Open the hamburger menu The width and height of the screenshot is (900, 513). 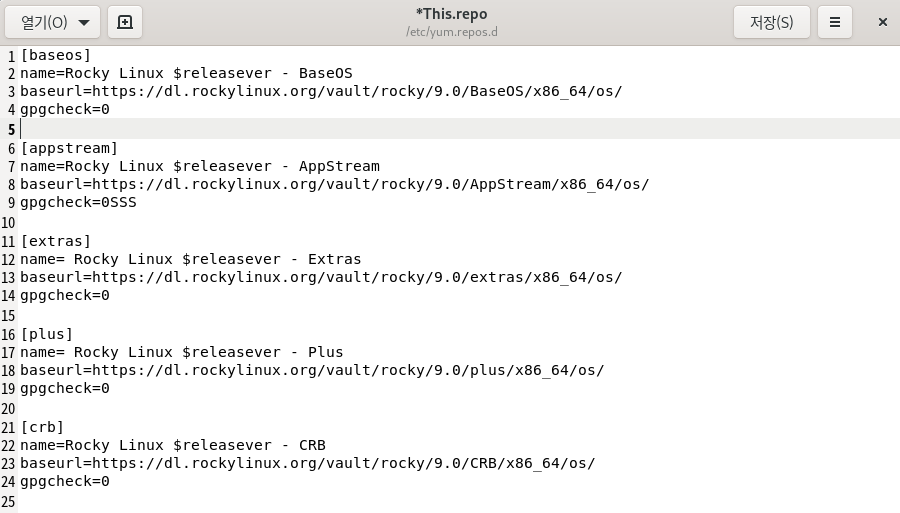(835, 22)
